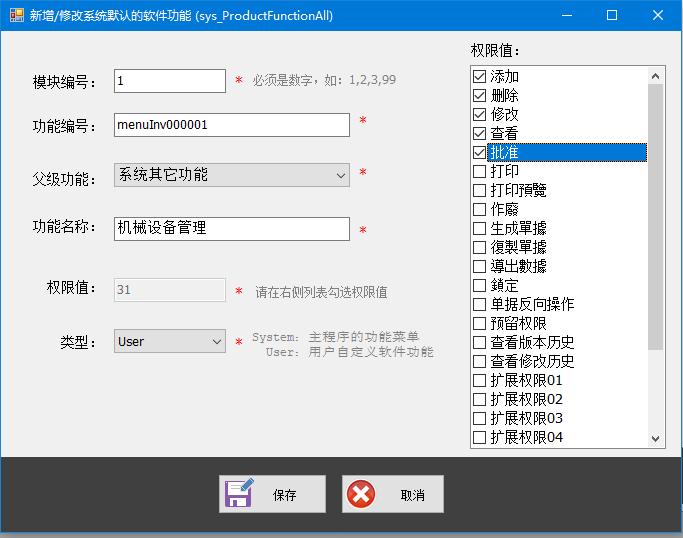Select the 功能名称 text field
The width and height of the screenshot is (683, 538).
(232, 229)
